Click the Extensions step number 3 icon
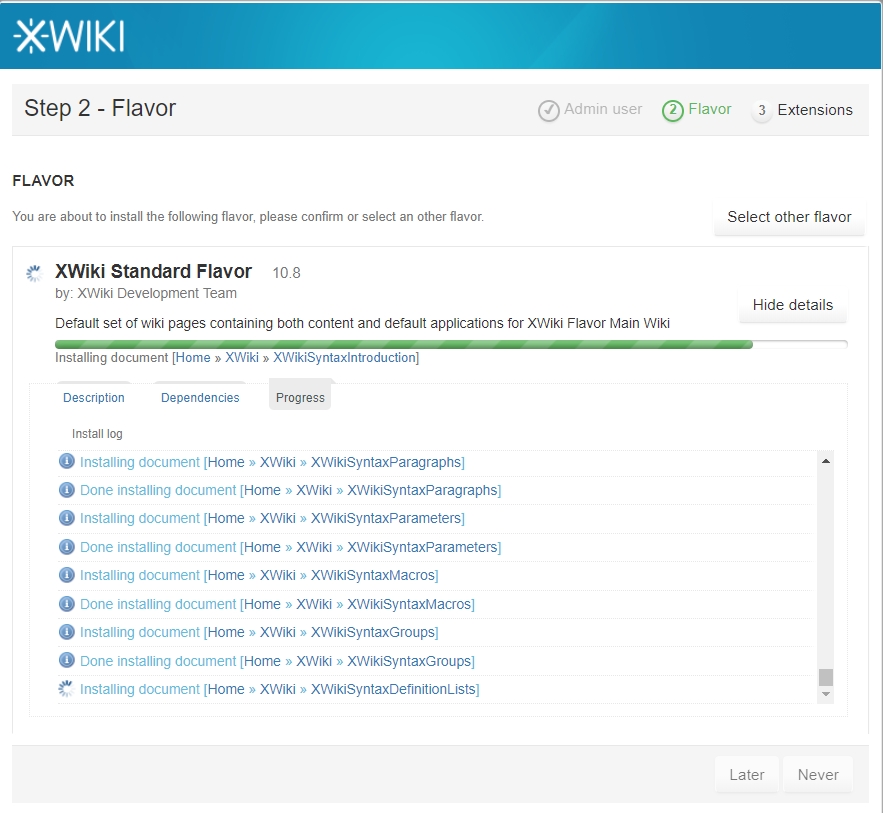 762,110
